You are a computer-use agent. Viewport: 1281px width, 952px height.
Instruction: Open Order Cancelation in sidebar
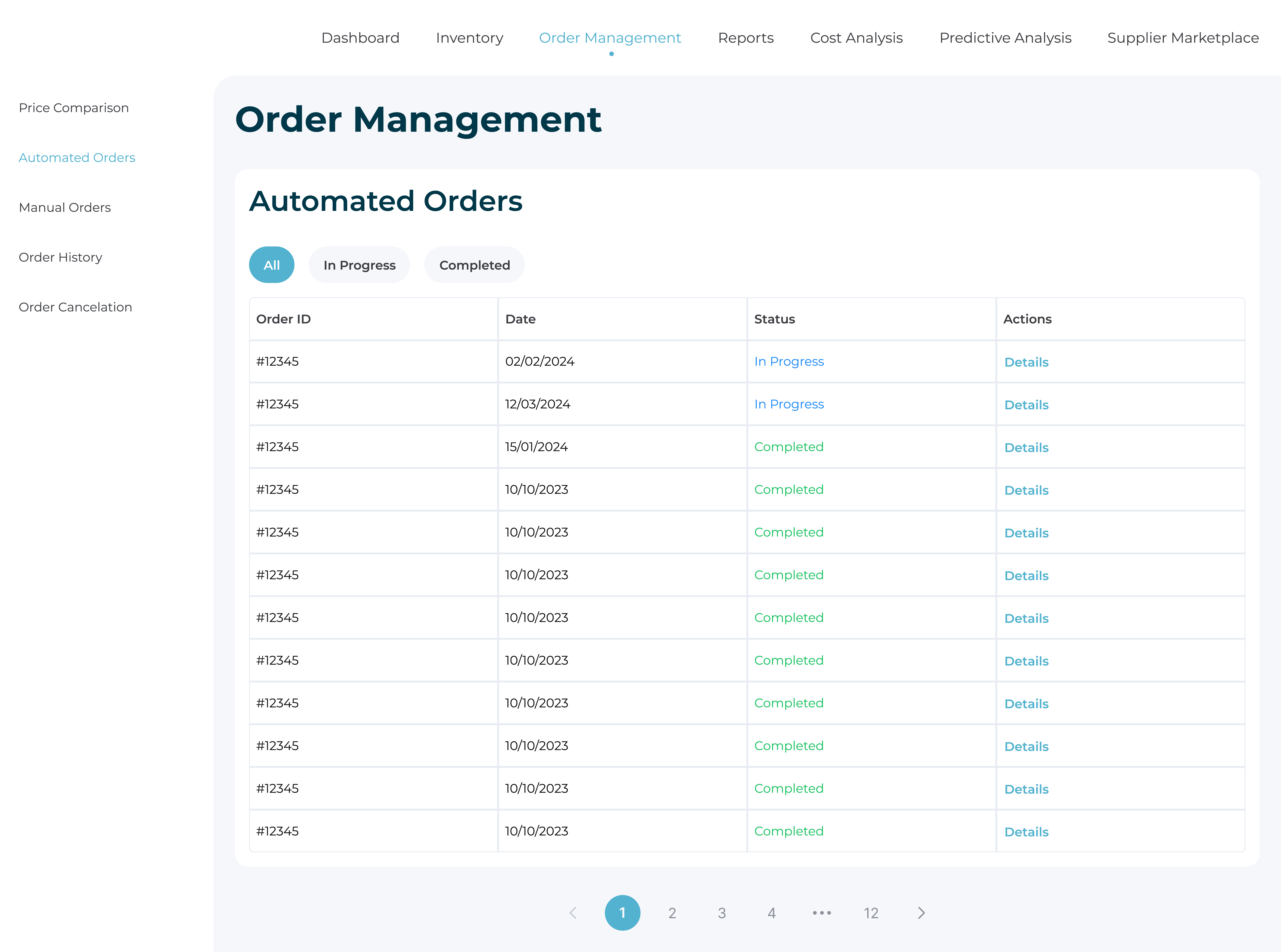pyautogui.click(x=75, y=307)
